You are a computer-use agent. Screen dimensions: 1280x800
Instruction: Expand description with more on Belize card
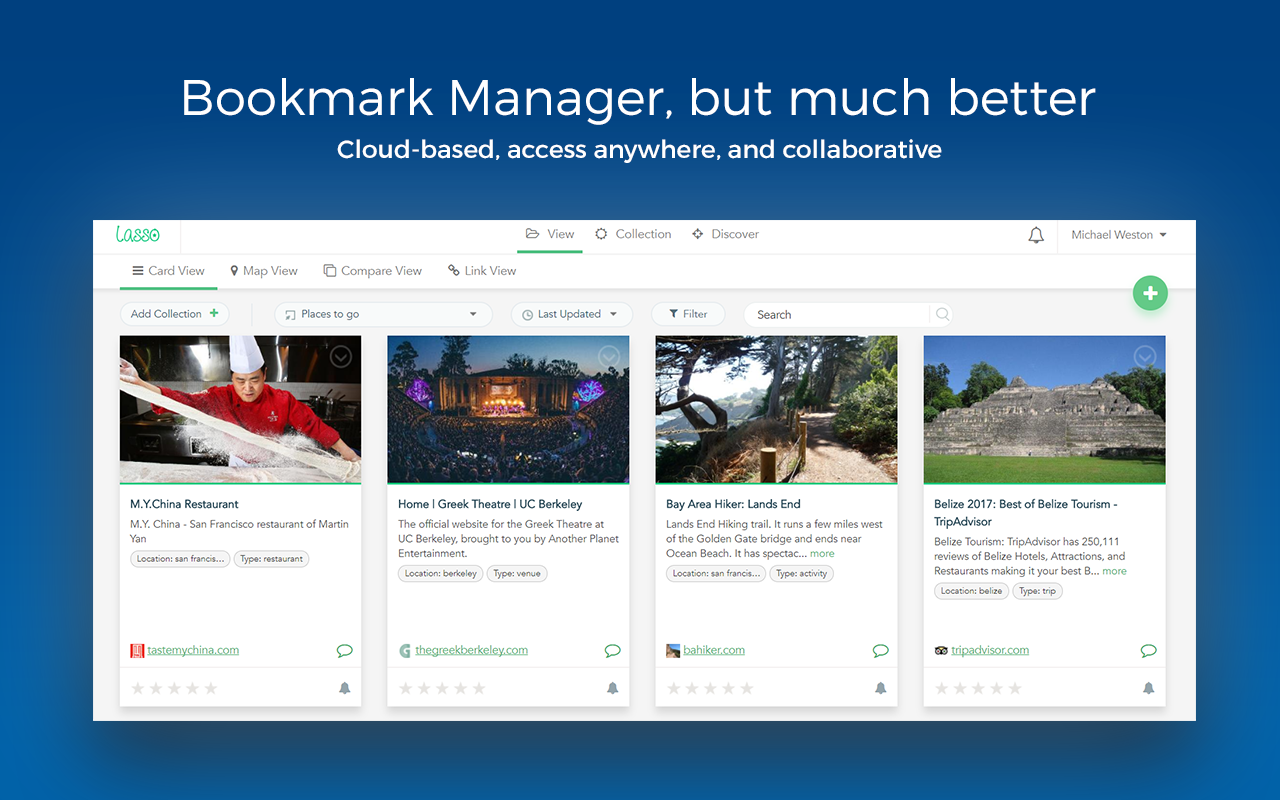coord(1114,571)
